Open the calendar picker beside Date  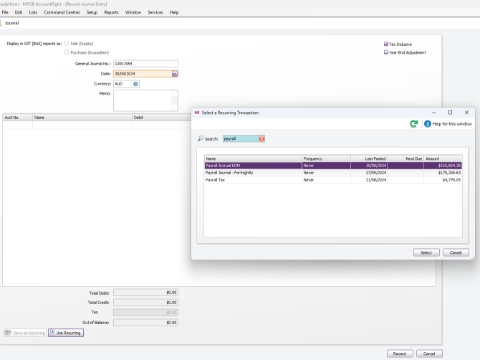click(175, 74)
